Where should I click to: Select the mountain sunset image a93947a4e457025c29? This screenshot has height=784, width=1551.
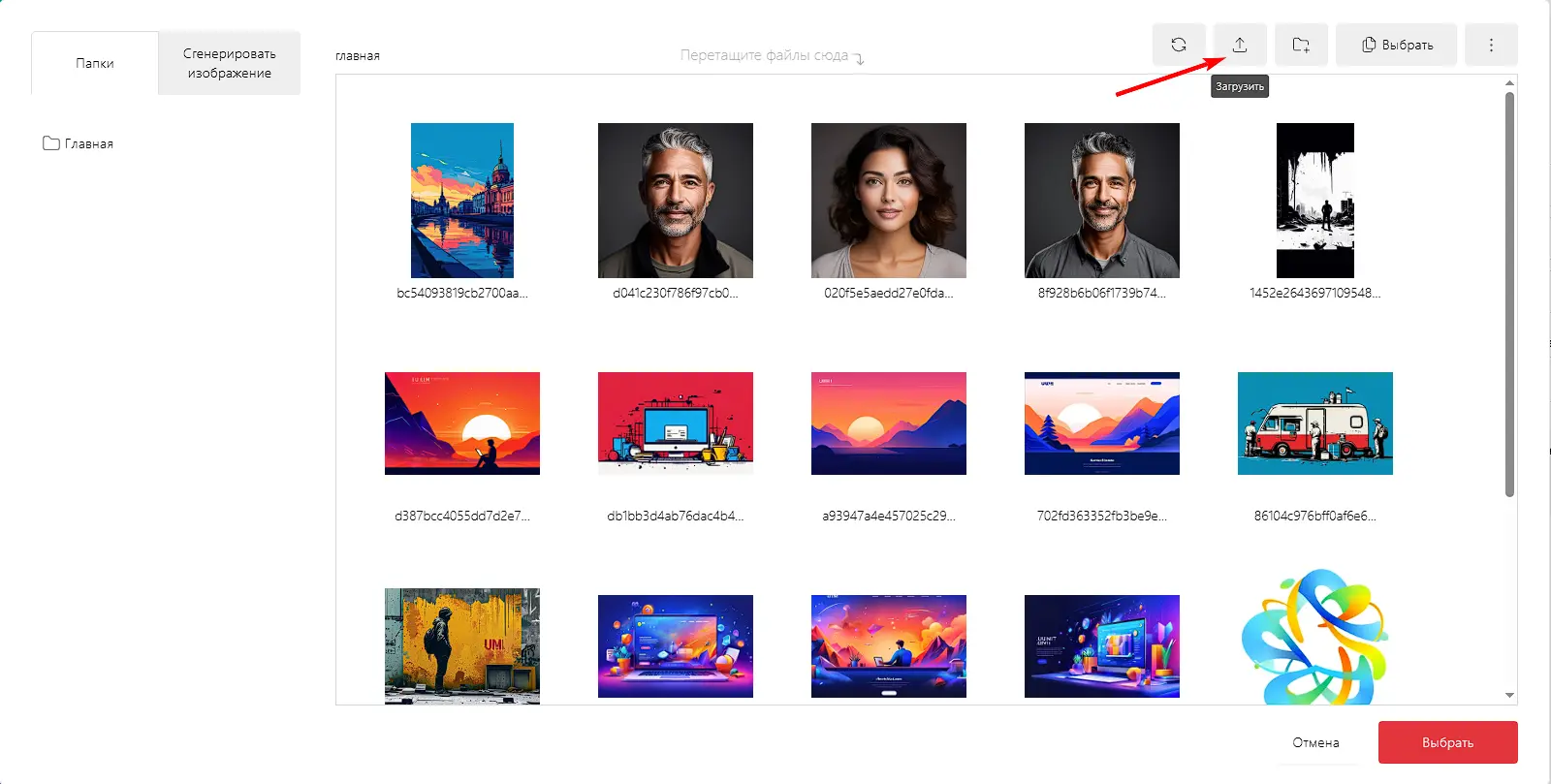(x=889, y=423)
